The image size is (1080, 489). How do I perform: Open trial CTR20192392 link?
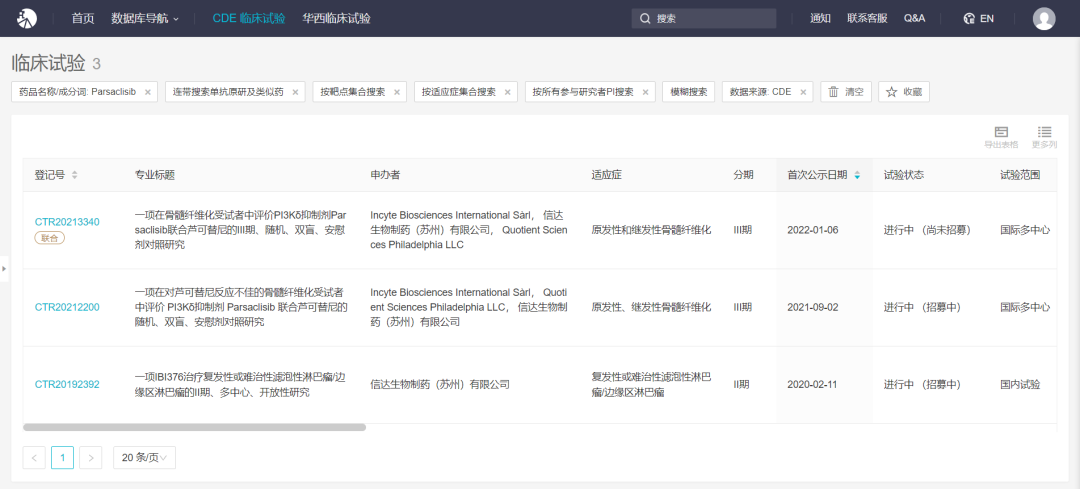(67, 384)
